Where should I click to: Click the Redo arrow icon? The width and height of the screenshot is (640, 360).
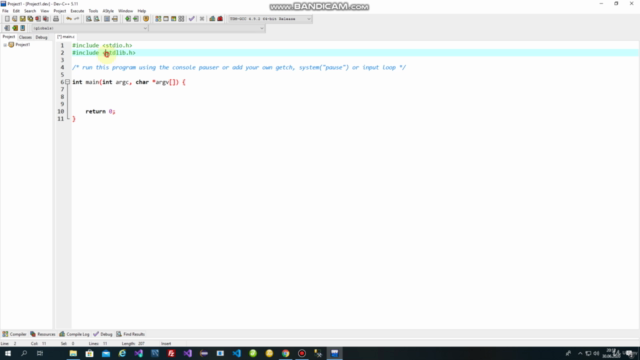76,19
